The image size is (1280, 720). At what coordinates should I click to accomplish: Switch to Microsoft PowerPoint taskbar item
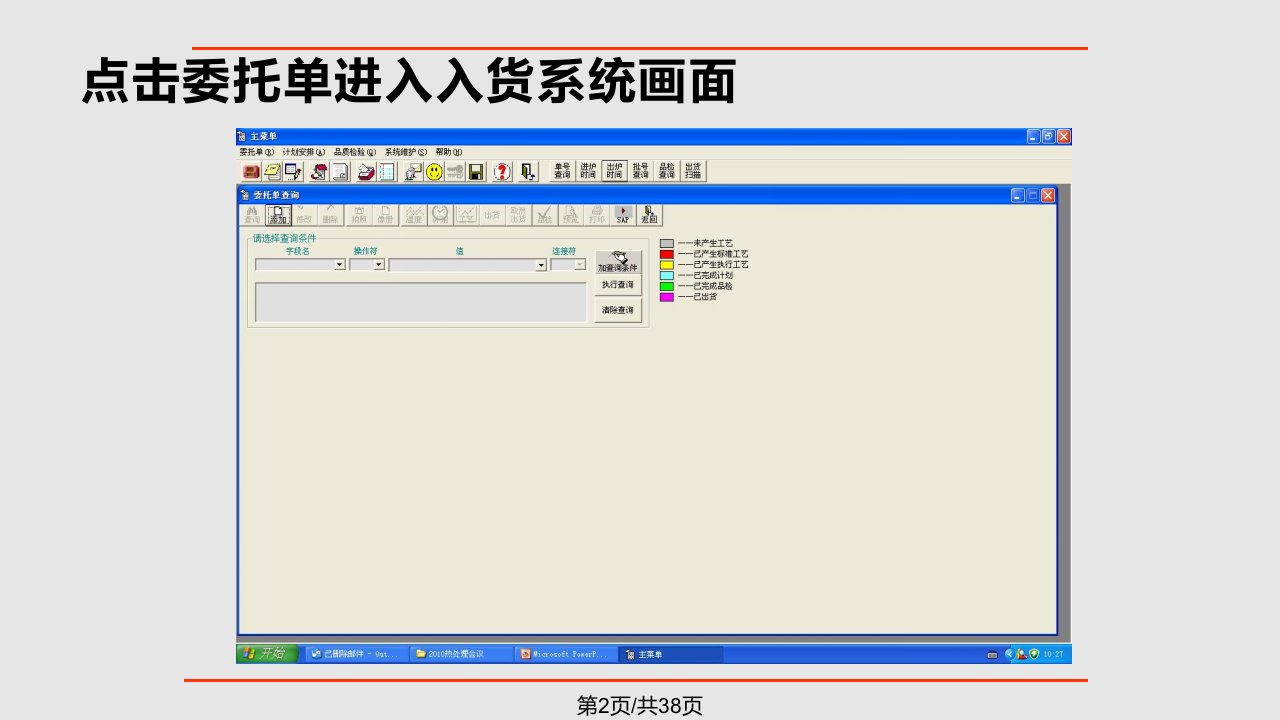point(566,654)
